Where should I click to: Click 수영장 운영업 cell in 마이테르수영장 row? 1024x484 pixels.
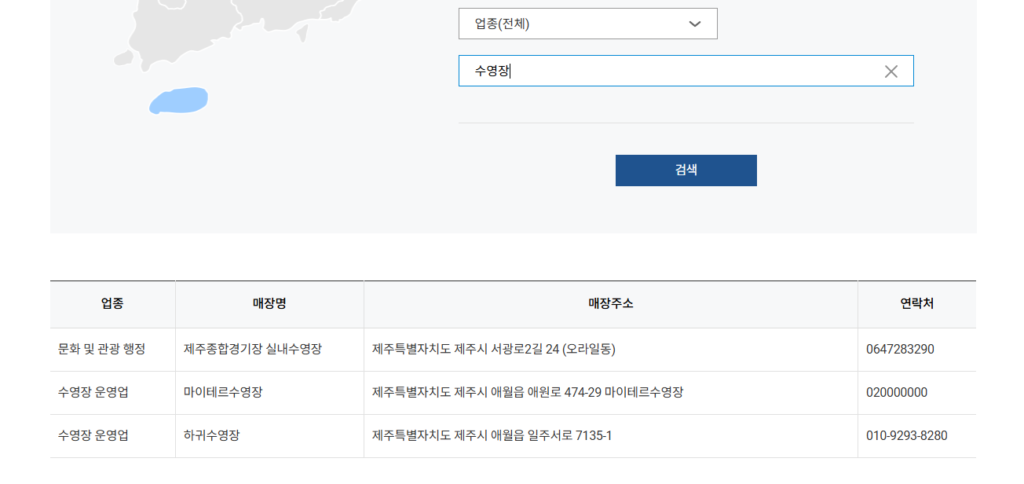tap(112, 393)
